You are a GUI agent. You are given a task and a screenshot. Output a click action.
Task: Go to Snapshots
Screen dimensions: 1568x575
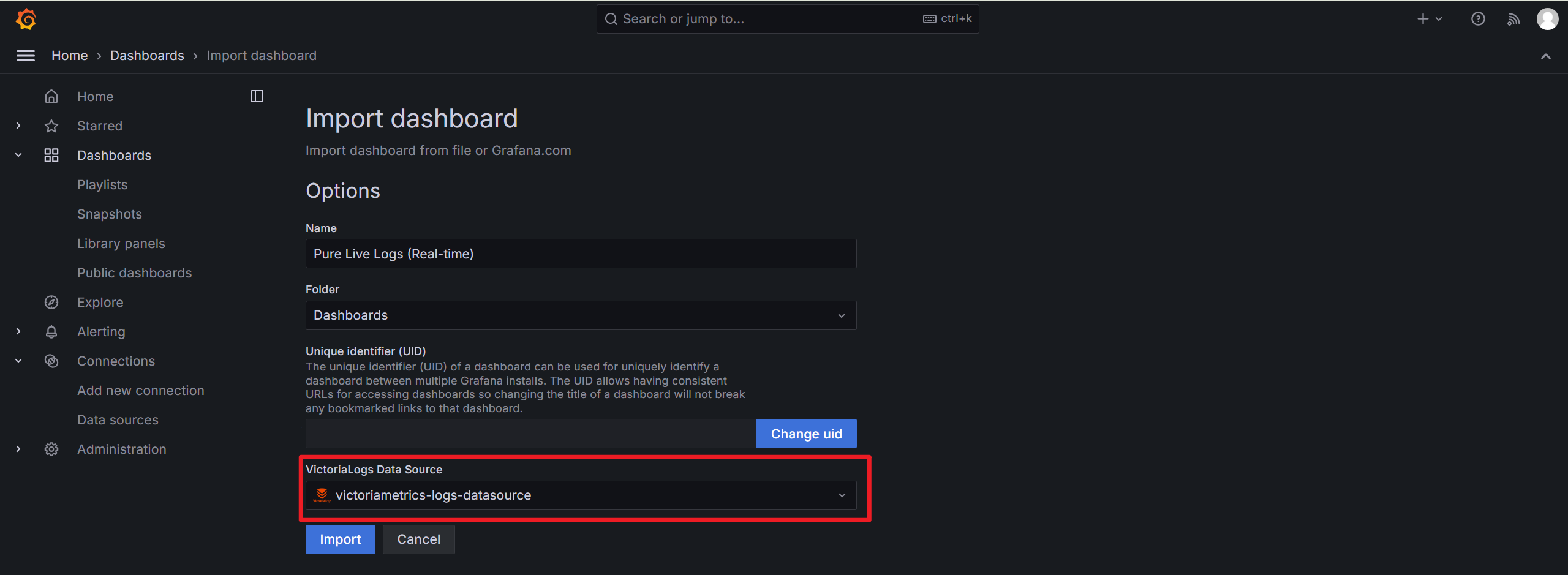pyautogui.click(x=110, y=214)
